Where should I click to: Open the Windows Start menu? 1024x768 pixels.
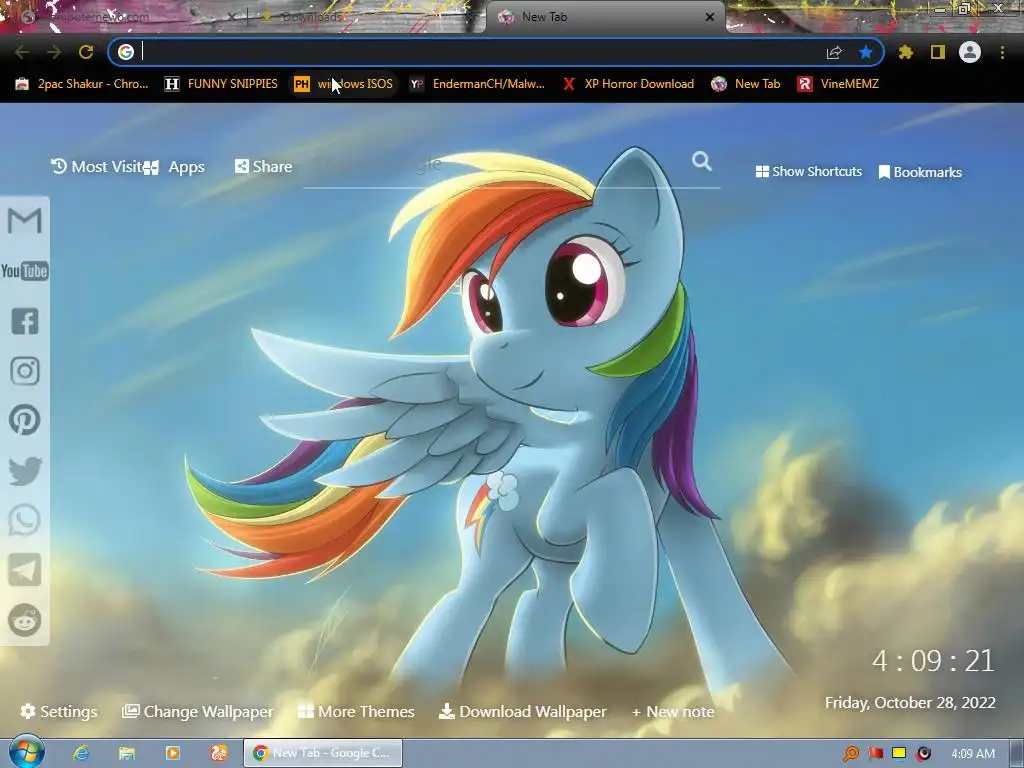(x=26, y=752)
